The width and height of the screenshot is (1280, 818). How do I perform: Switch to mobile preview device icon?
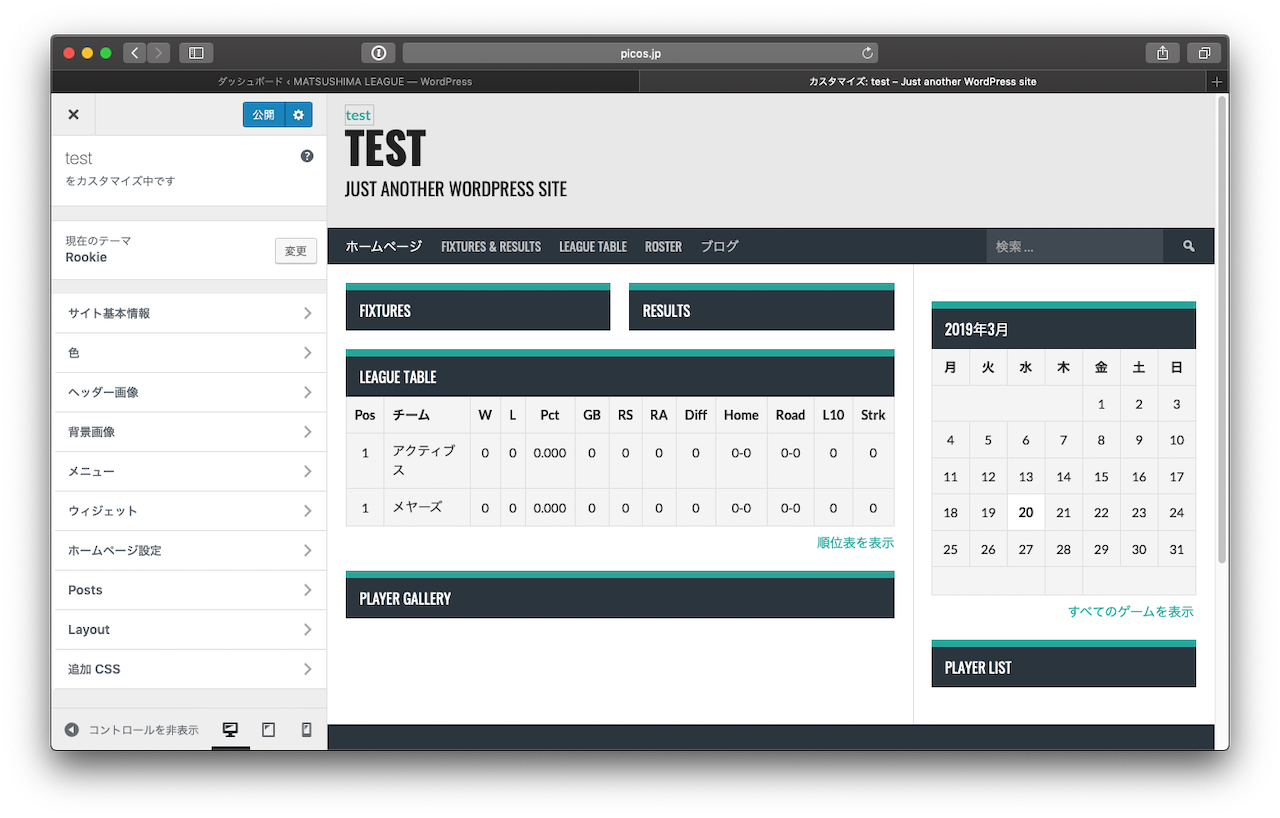[307, 730]
